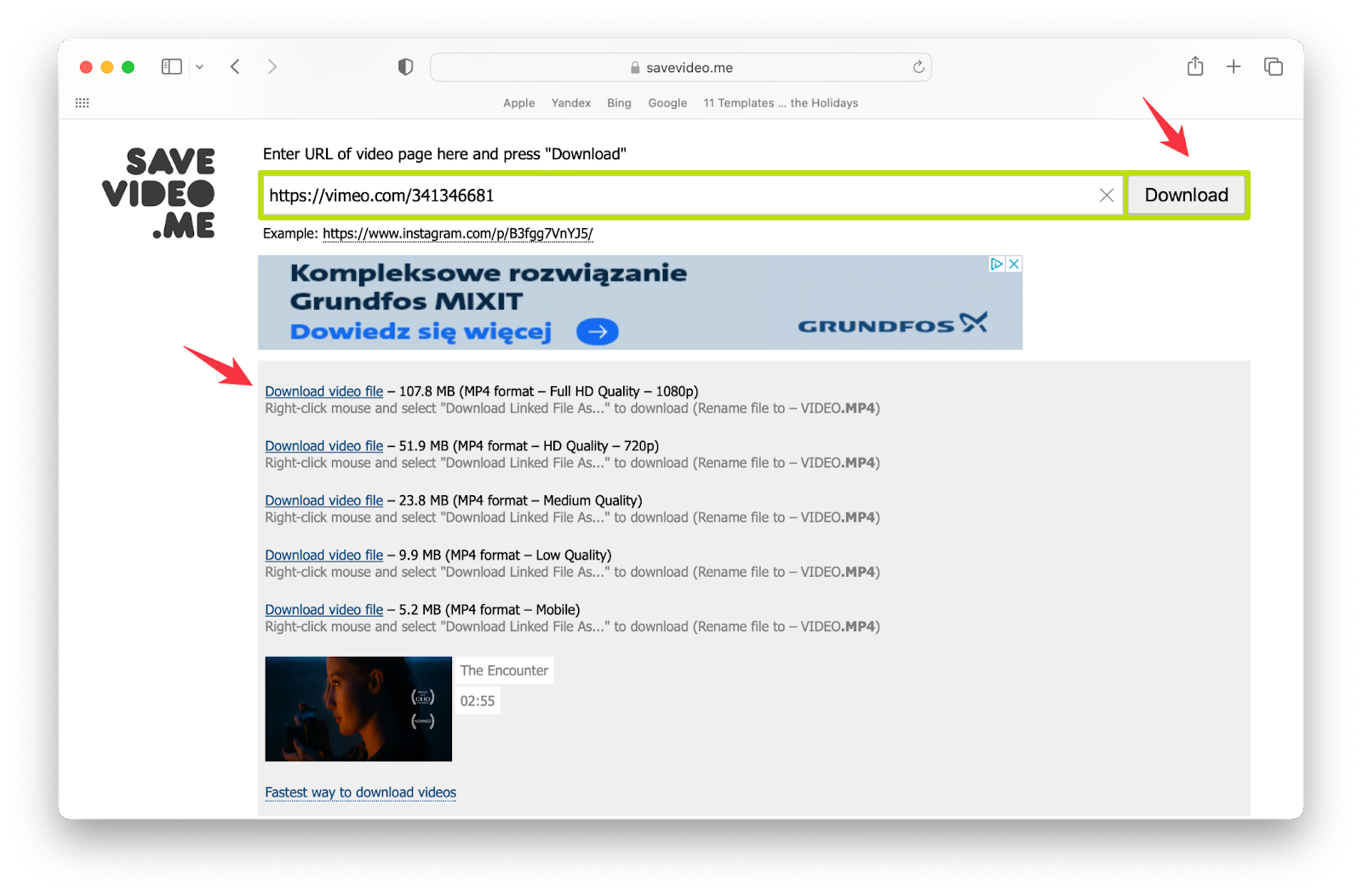Click The Encounter video thumbnail

coord(358,709)
